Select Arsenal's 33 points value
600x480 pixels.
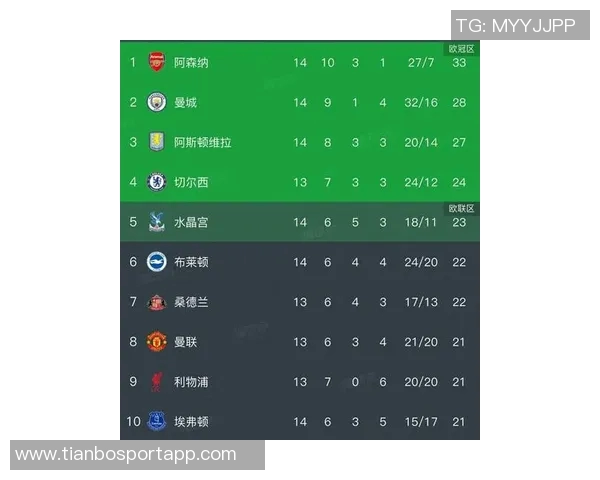coord(460,63)
